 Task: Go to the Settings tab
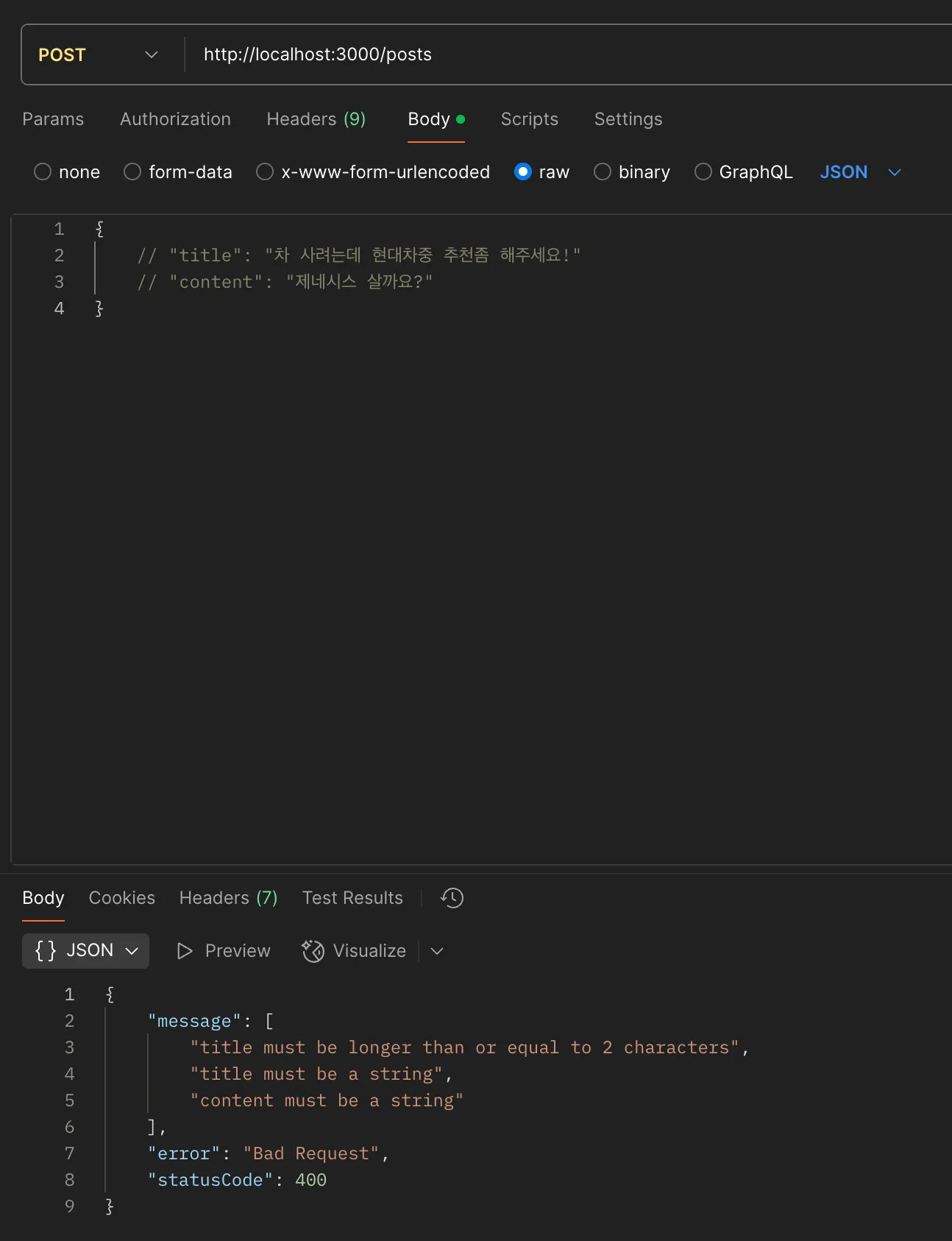coord(628,119)
